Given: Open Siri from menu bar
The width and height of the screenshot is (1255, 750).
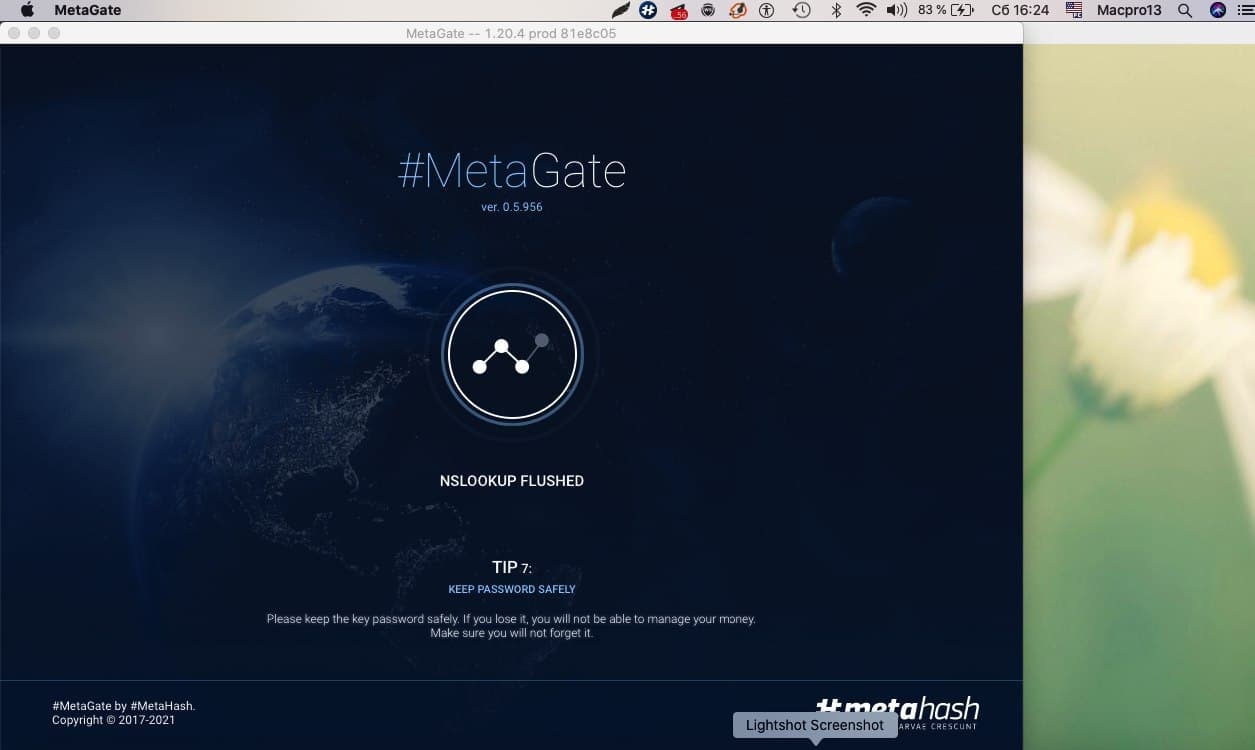Looking at the screenshot, I should coord(1217,10).
